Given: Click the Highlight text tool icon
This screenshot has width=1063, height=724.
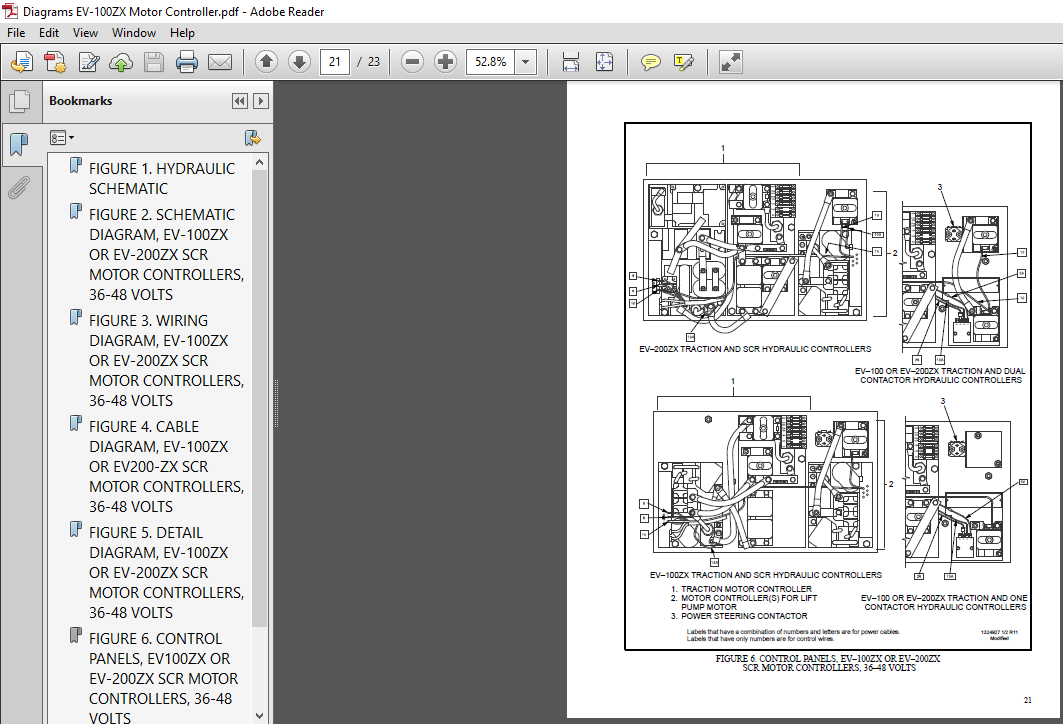Looking at the screenshot, I should click(x=684, y=62).
